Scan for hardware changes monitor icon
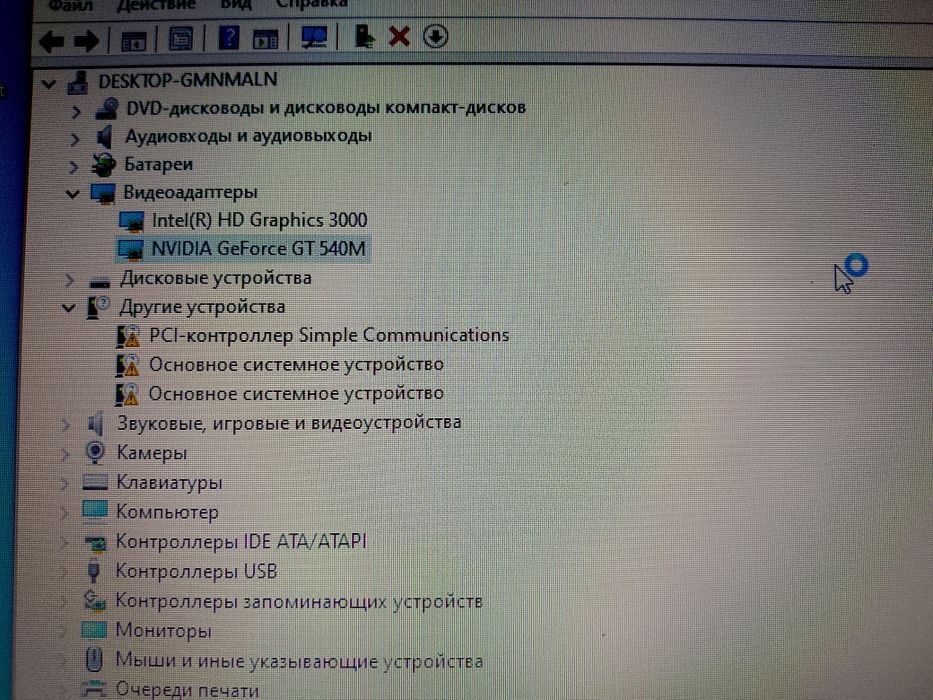 (x=314, y=37)
